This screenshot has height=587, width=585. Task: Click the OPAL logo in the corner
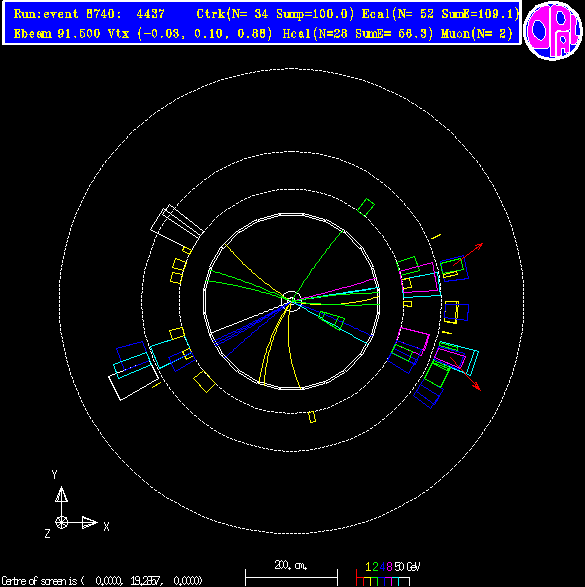pyautogui.click(x=553, y=31)
